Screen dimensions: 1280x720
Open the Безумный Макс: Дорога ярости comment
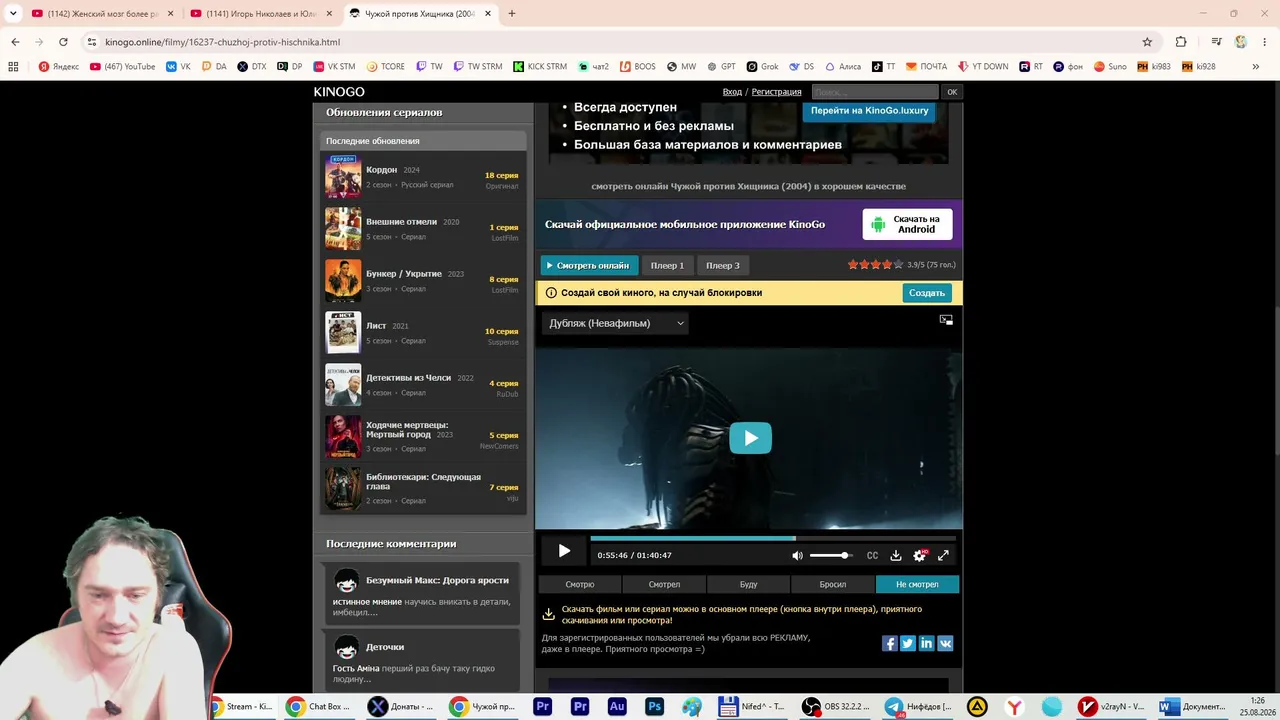[437, 580]
